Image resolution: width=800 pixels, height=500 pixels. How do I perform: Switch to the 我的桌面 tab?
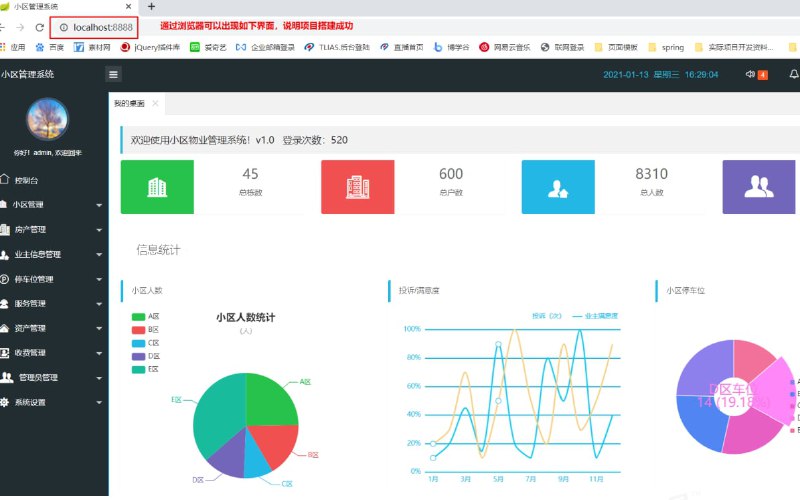(x=129, y=103)
